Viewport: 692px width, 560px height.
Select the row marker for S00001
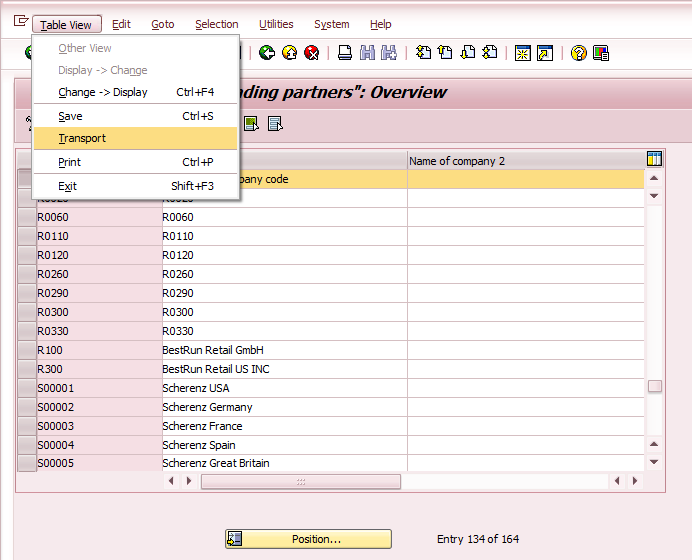coord(27,388)
